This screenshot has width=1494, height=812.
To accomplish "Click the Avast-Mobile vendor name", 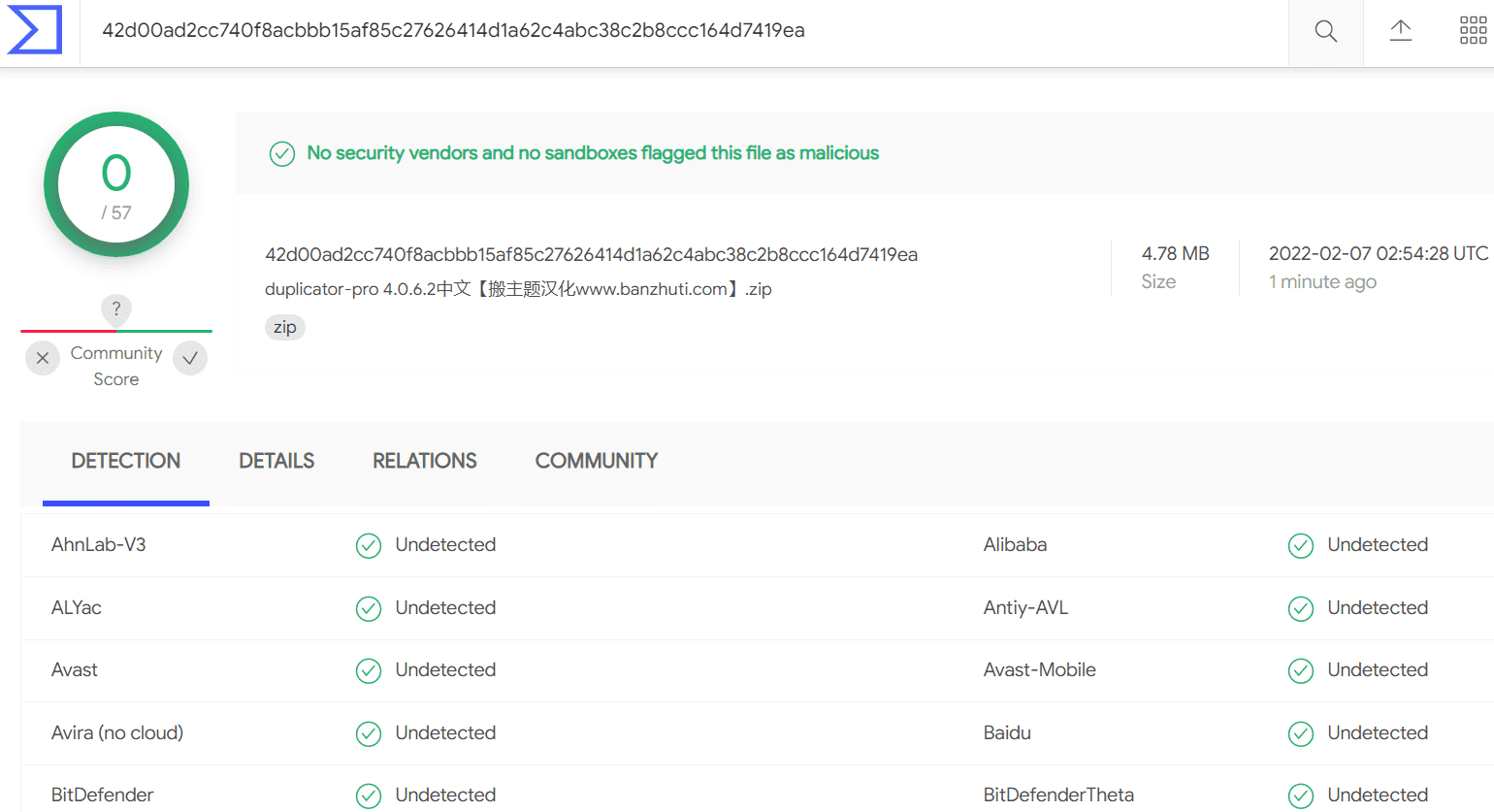I will point(1040,670).
